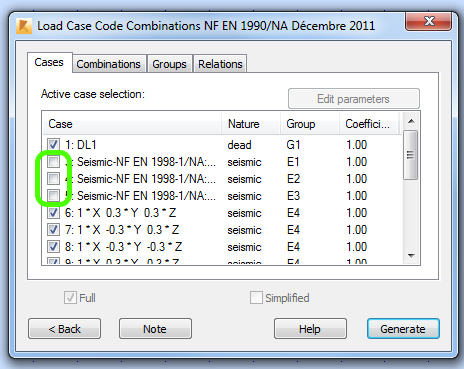Open the Relations tab
The image size is (464, 369).
220,64
